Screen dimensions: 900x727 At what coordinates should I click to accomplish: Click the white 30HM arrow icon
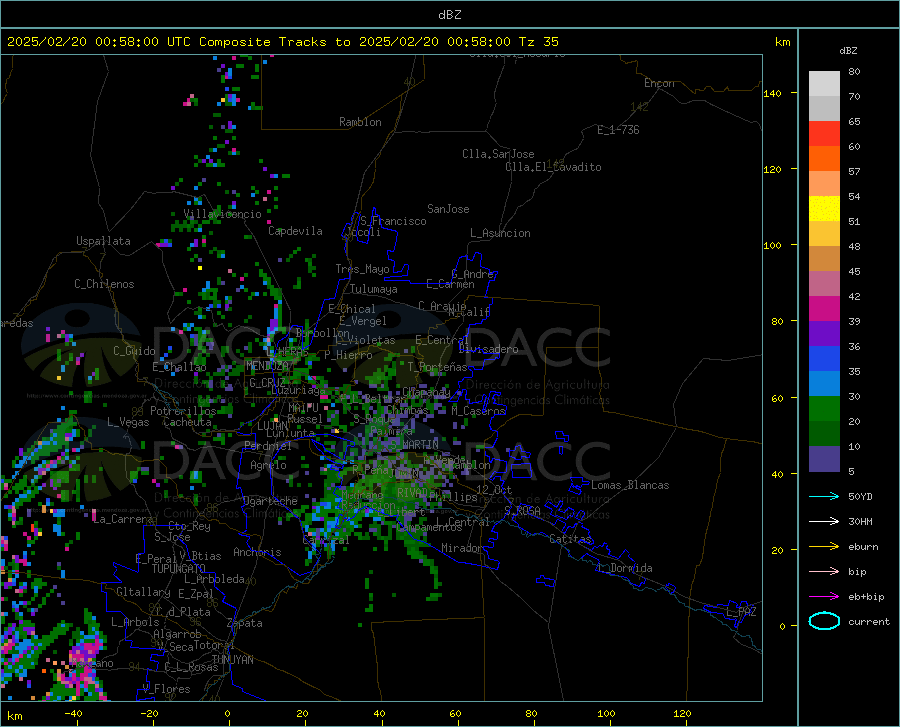pyautogui.click(x=824, y=521)
